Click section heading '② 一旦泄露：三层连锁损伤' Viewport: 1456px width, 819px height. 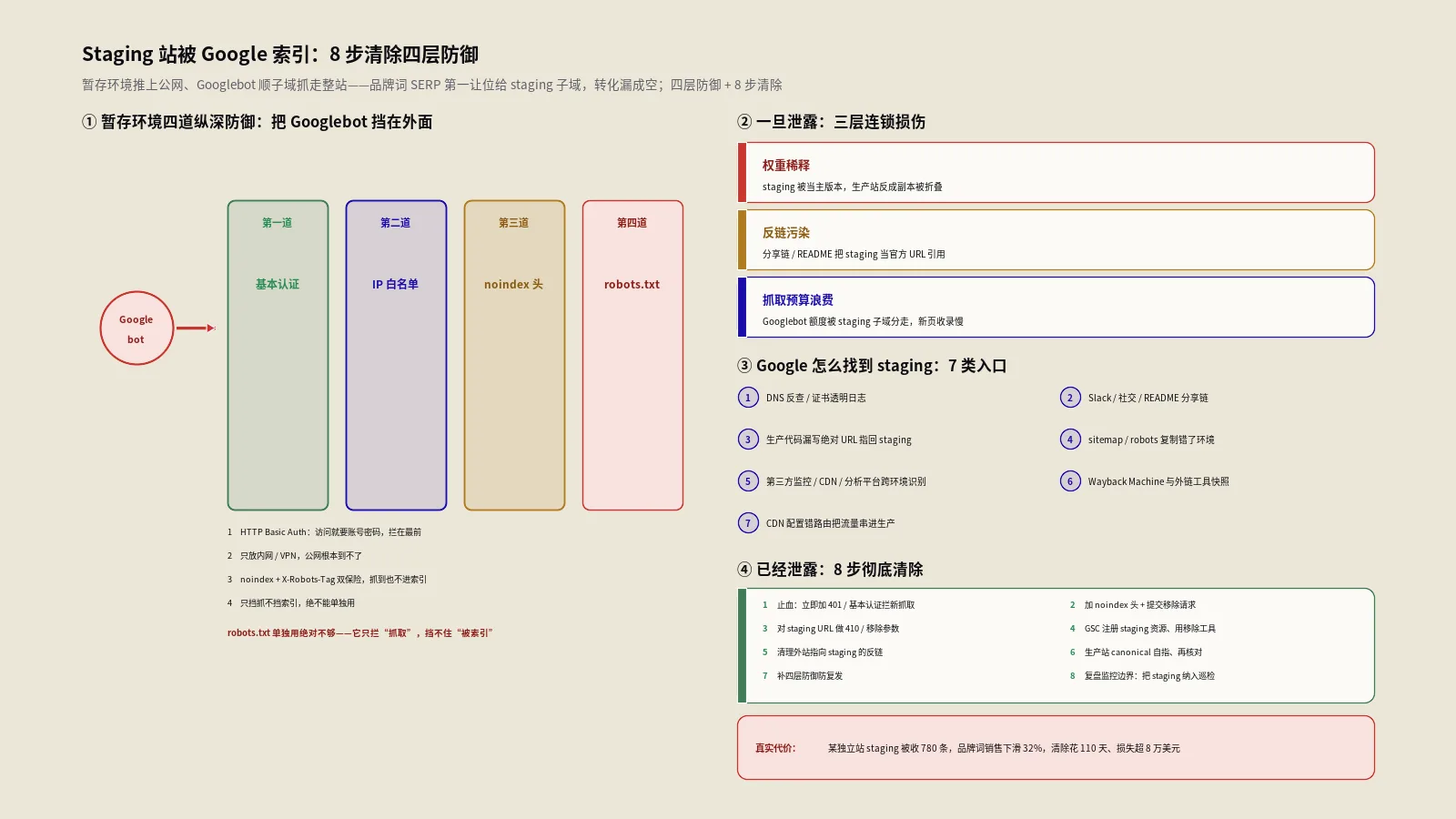click(832, 122)
